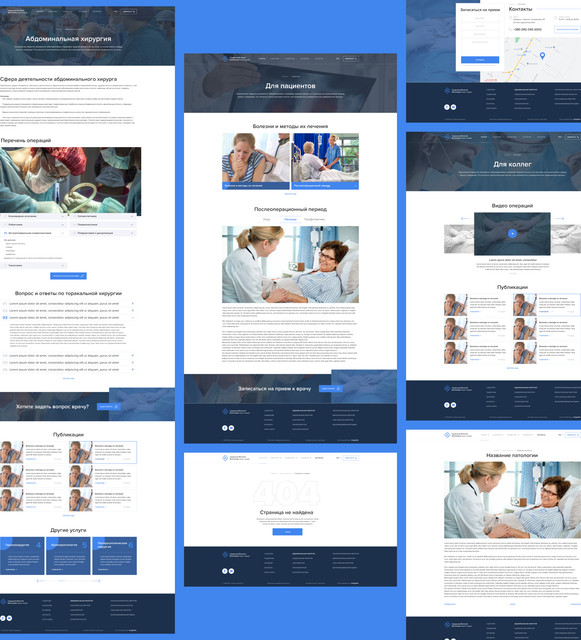Image resolution: width=581 pixels, height=640 pixels.
Task: Expand FAQ question 02 with plus icon
Action: [x=133, y=310]
